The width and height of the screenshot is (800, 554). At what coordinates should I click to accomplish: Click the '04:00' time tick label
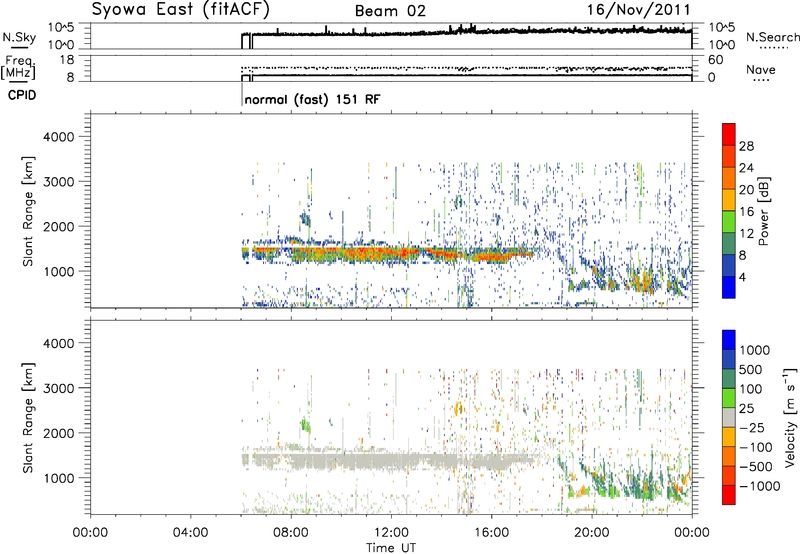point(190,533)
